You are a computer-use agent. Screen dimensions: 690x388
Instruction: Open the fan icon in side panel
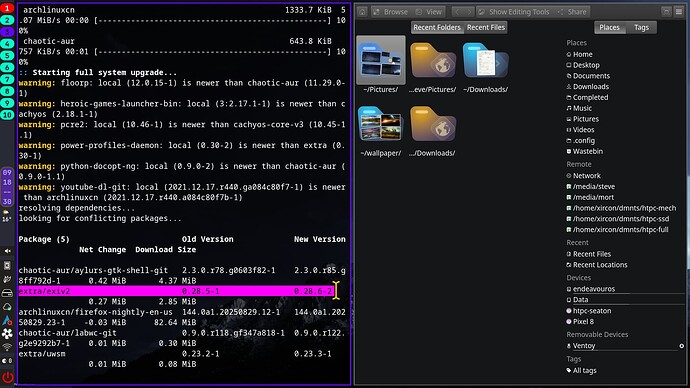[7, 333]
